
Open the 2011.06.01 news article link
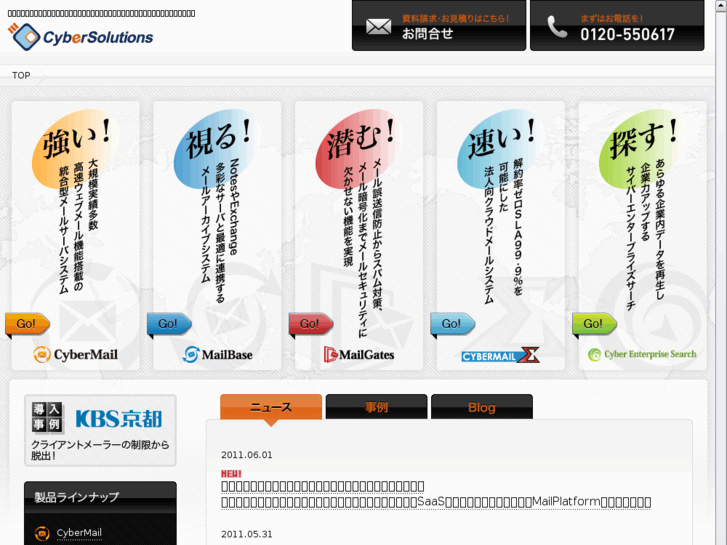click(436, 494)
